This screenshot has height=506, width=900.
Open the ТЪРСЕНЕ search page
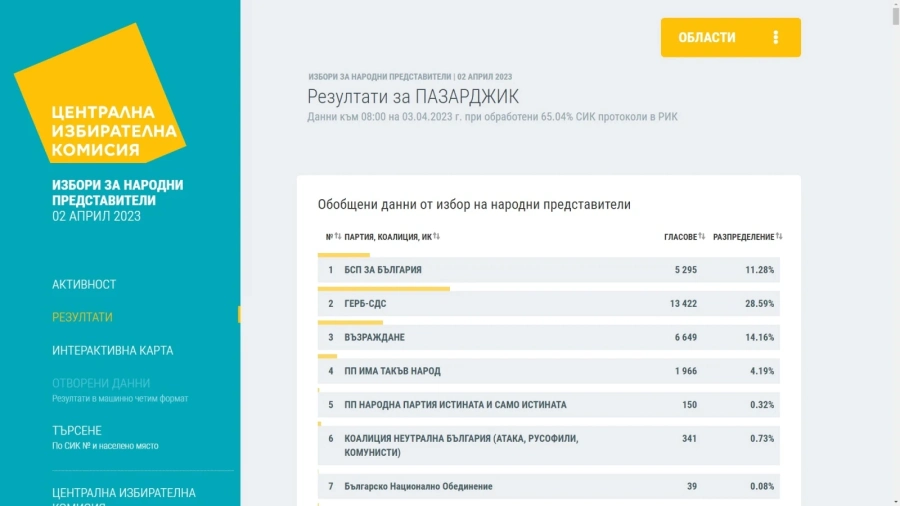tap(77, 431)
